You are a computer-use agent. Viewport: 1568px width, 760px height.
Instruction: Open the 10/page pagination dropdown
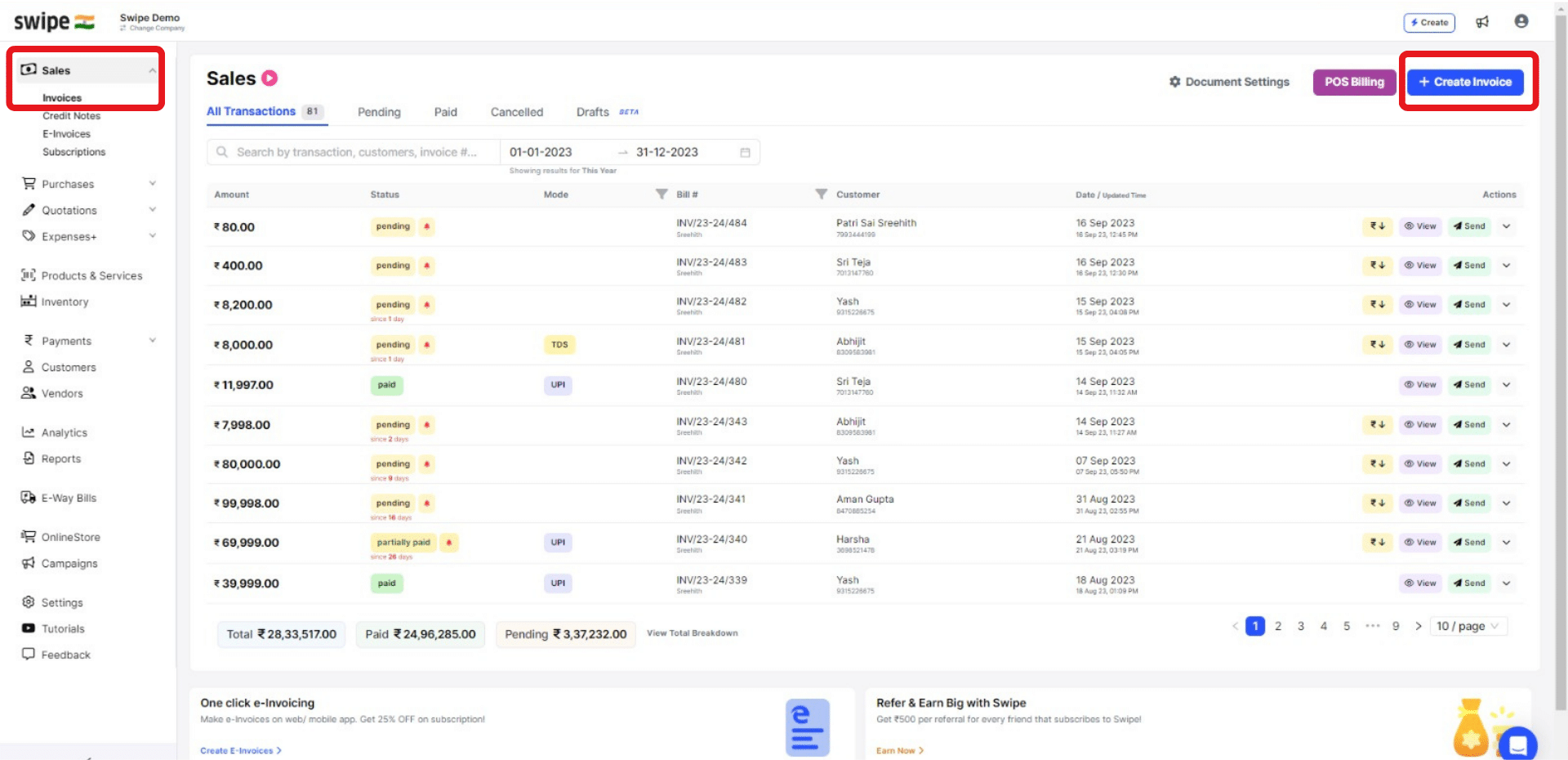tap(1468, 626)
